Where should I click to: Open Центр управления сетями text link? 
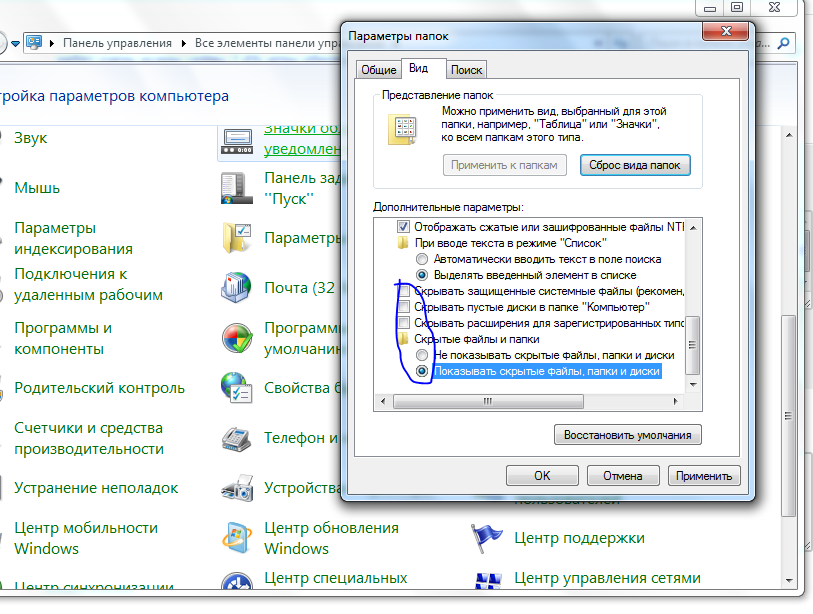607,578
